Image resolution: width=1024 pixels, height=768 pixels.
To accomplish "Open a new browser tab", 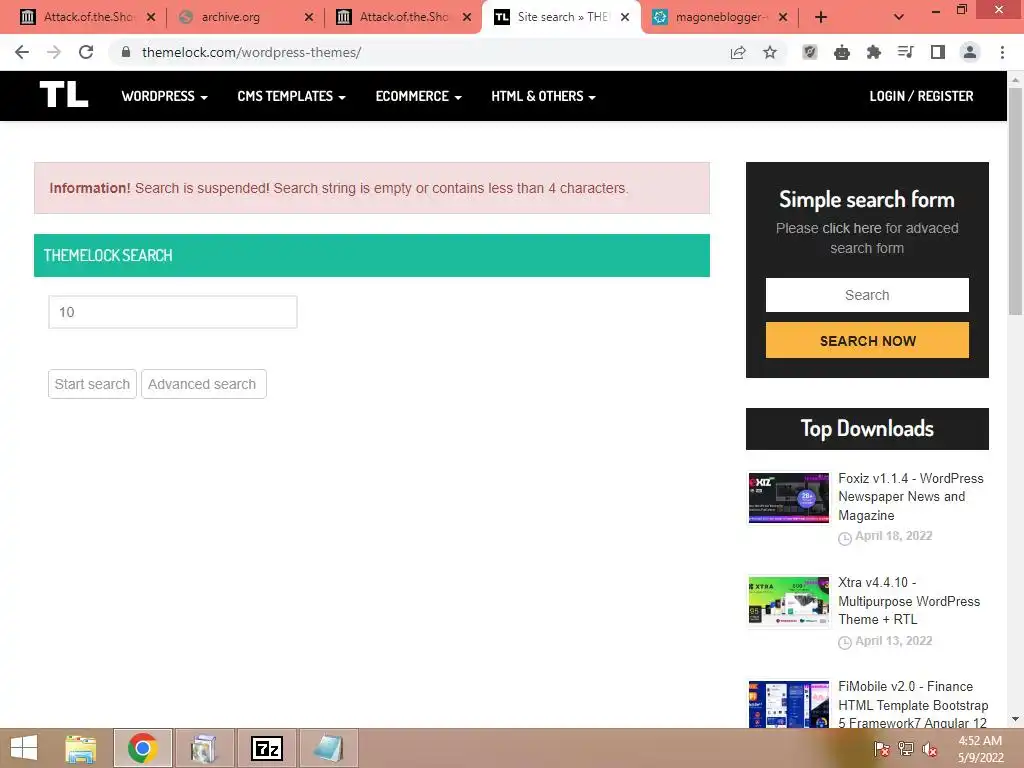I will pyautogui.click(x=821, y=18).
